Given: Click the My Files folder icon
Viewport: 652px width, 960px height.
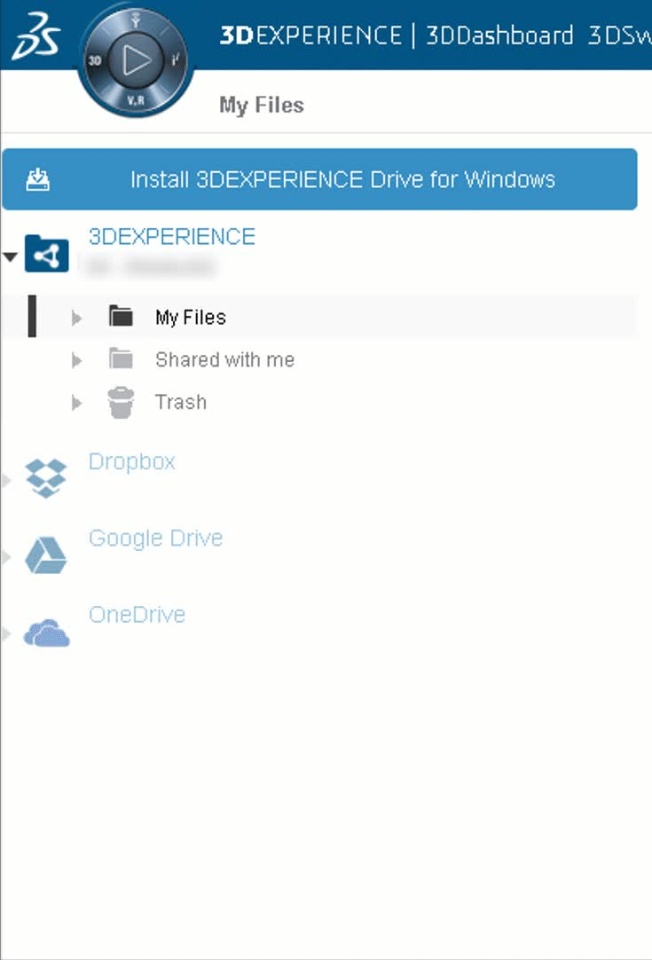Looking at the screenshot, I should pos(121,316).
